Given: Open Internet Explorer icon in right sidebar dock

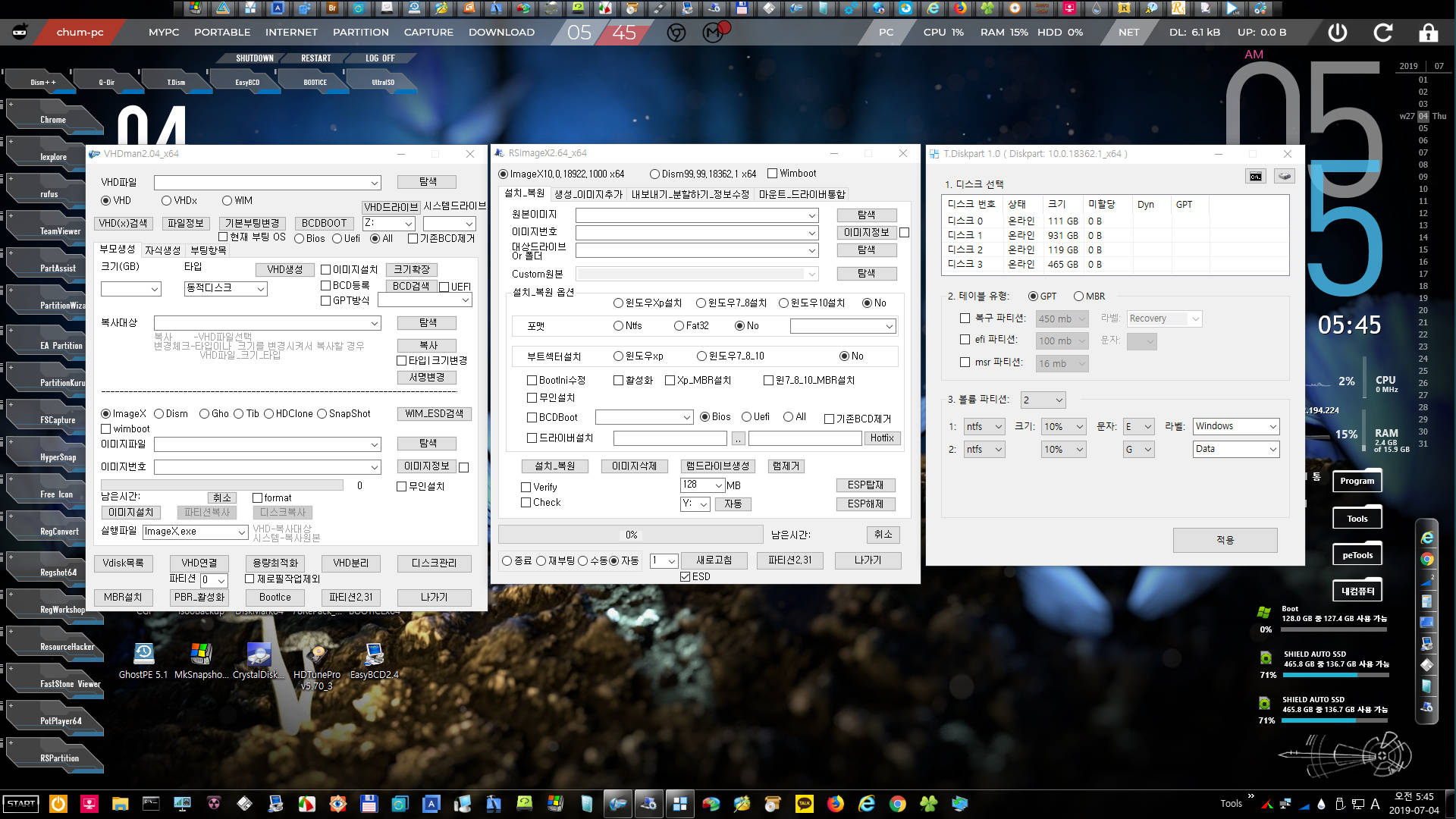Looking at the screenshot, I should pyautogui.click(x=1427, y=538).
